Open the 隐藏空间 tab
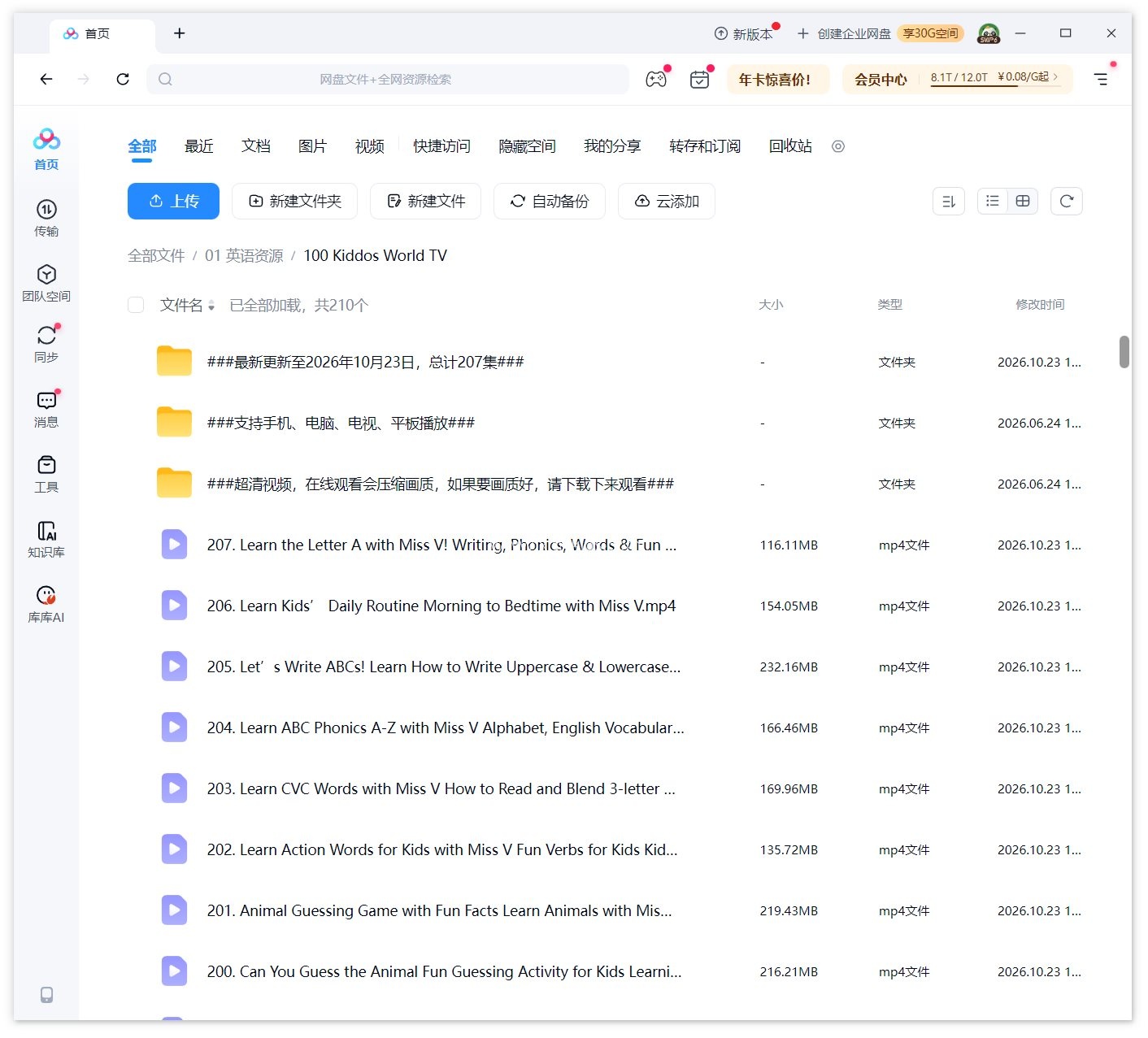 527,146
